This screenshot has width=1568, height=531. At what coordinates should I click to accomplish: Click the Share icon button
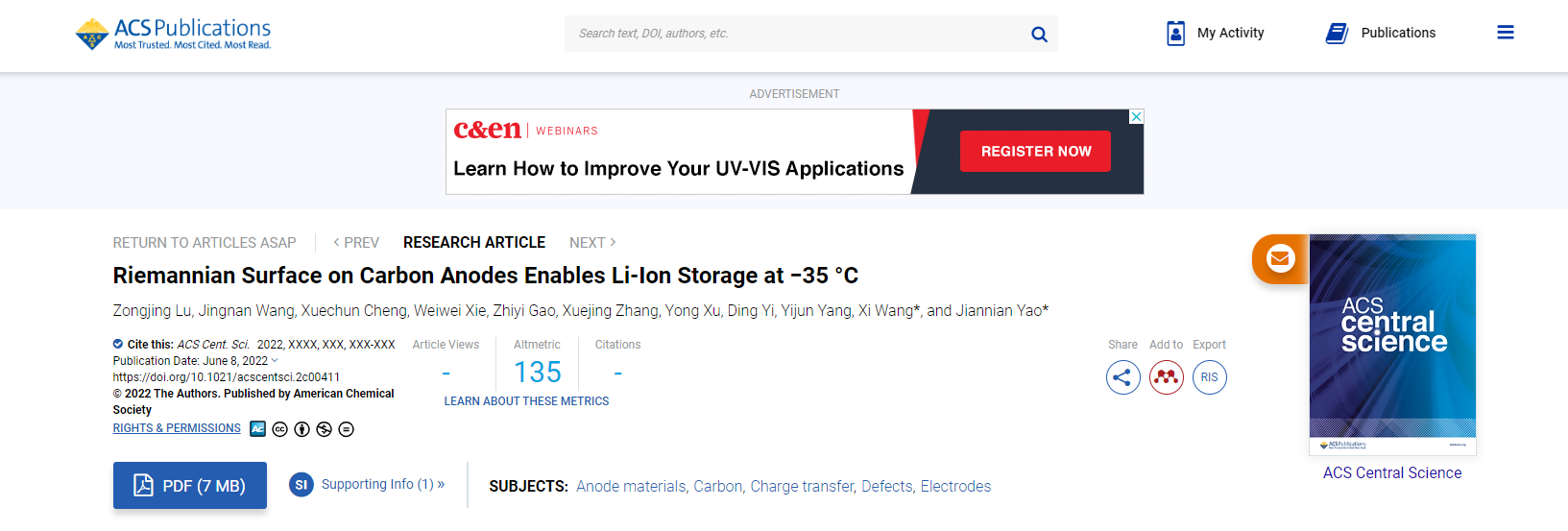1122,377
